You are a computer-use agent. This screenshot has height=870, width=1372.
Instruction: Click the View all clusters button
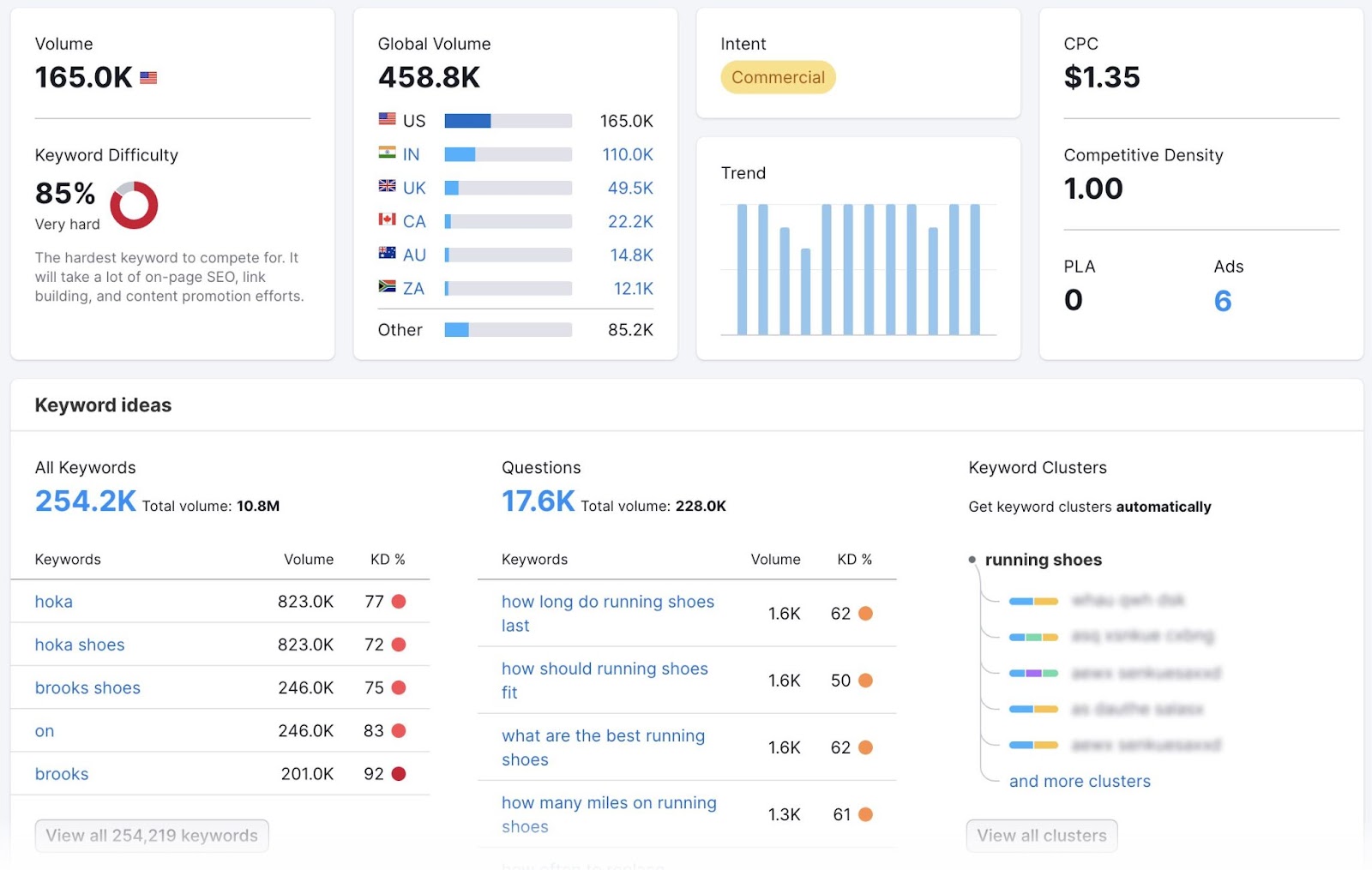(x=1042, y=835)
